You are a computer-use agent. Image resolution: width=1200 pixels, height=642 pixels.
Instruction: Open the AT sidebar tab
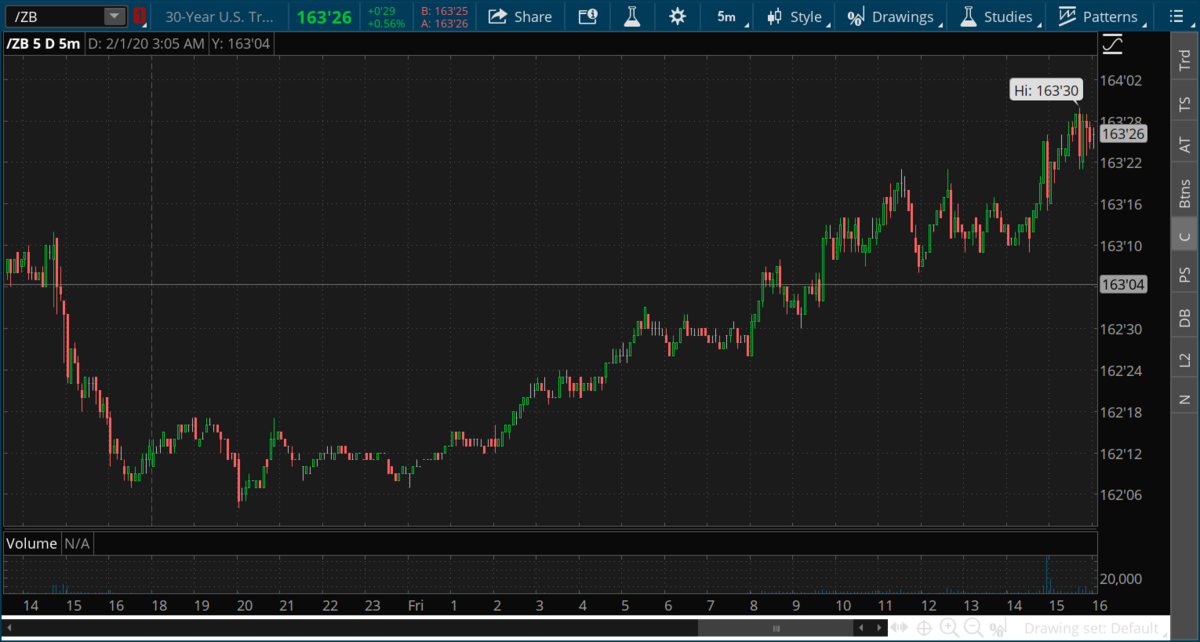(1184, 146)
